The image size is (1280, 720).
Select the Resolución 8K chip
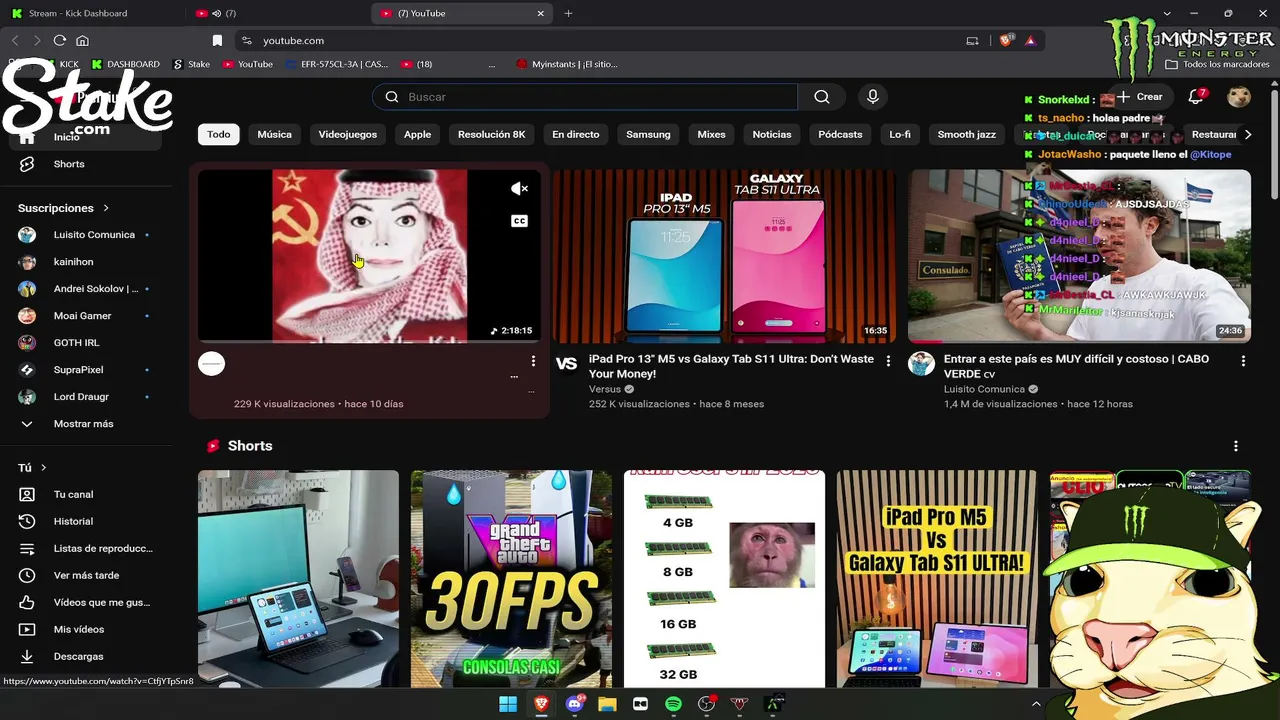coord(491,134)
